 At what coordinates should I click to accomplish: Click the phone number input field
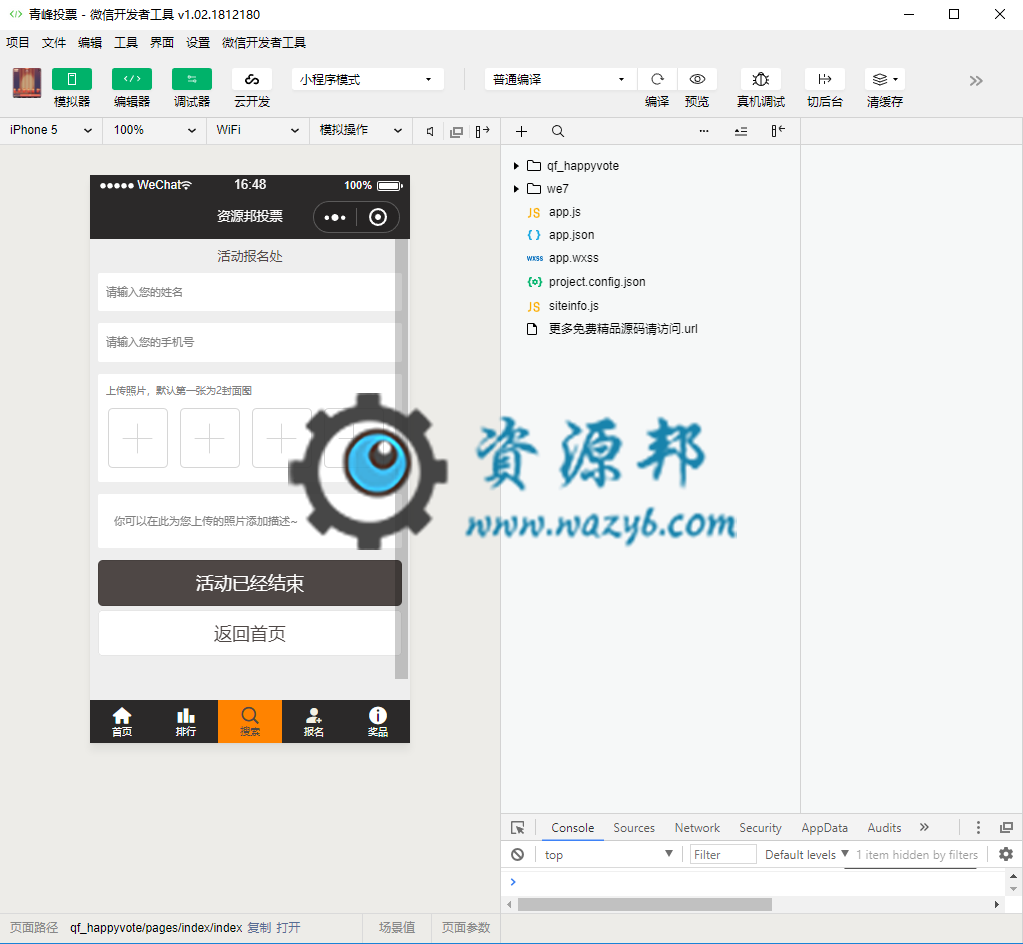coord(250,343)
